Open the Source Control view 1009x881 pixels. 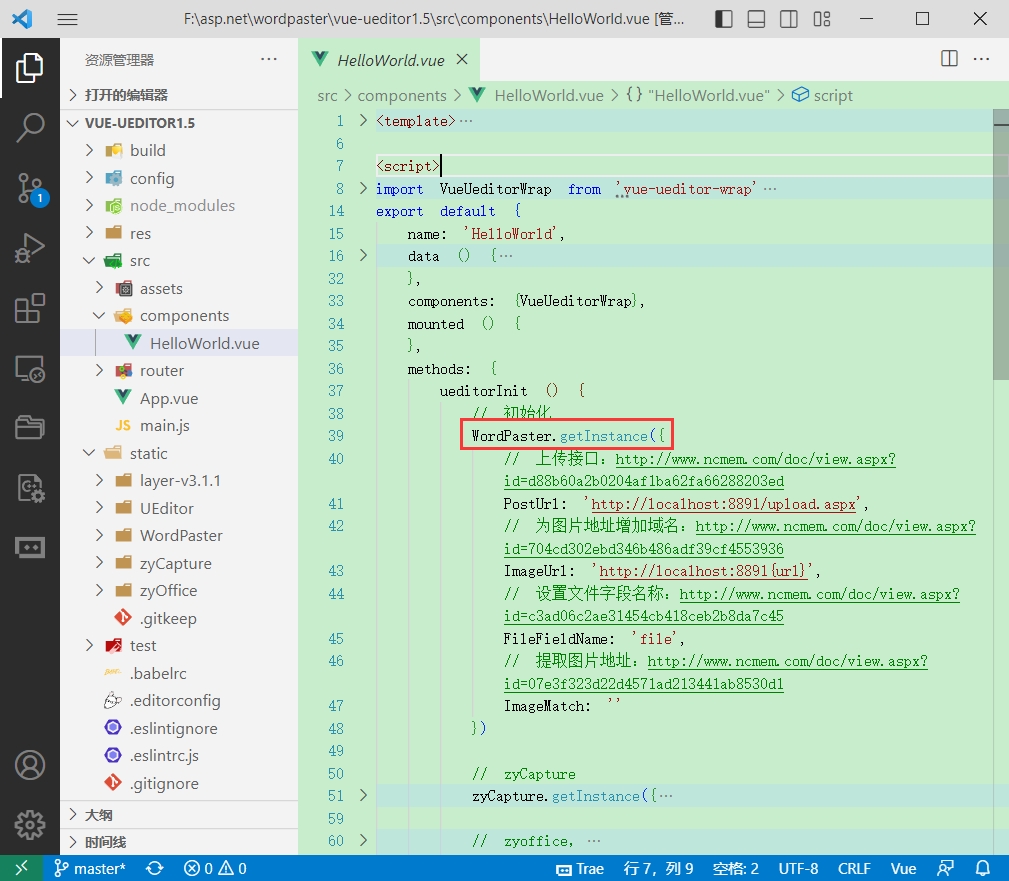[x=30, y=189]
